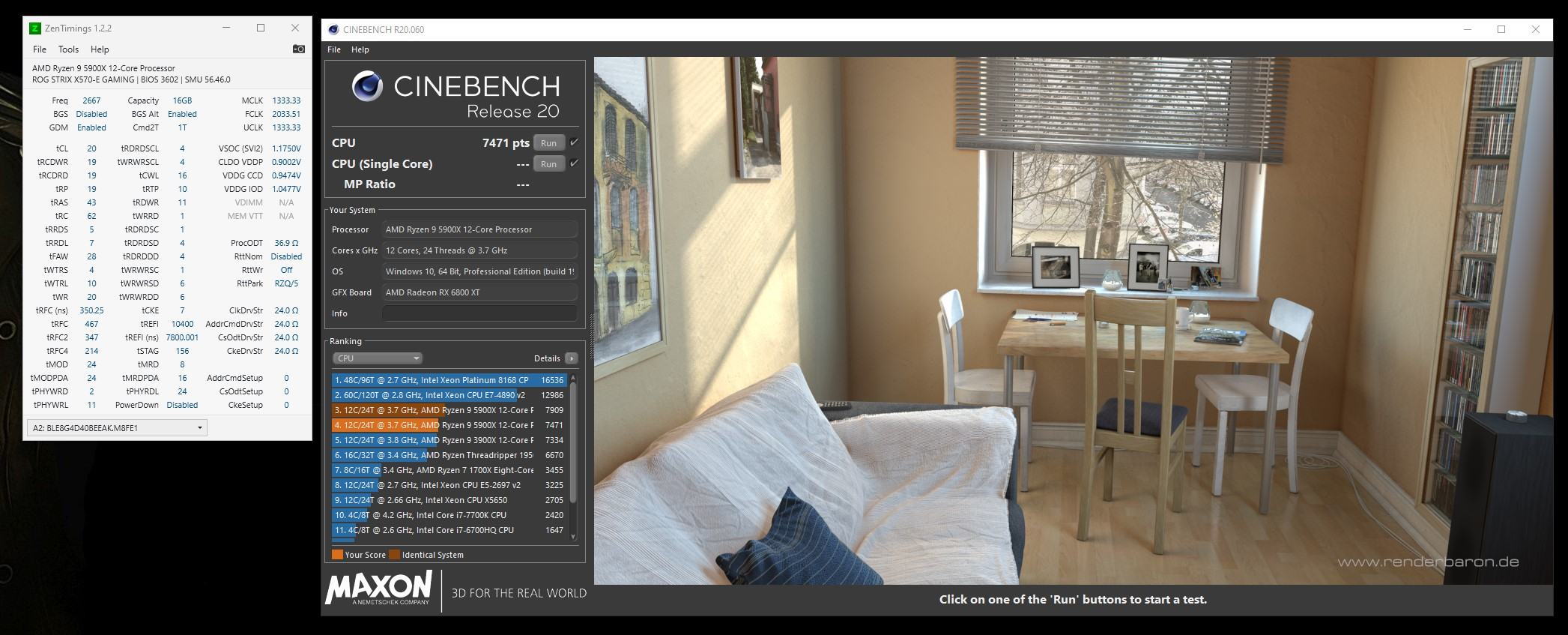The width and height of the screenshot is (1568, 635).
Task: Click the ranking scrollbar down arrow
Action: click(573, 537)
